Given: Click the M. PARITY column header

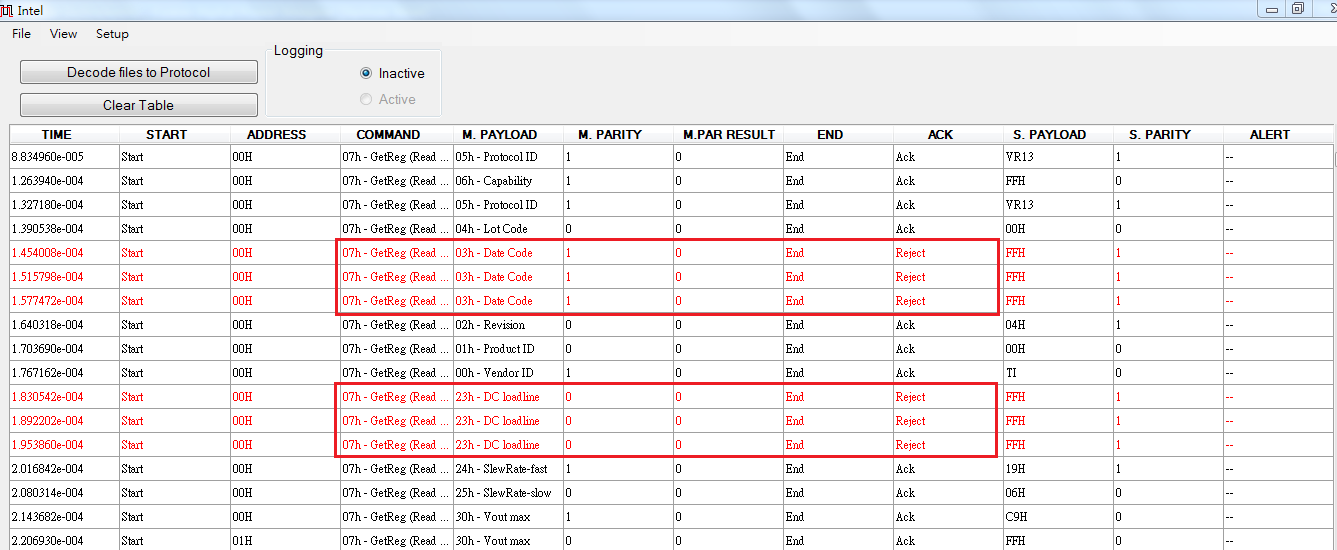Looking at the screenshot, I should click(618, 134).
